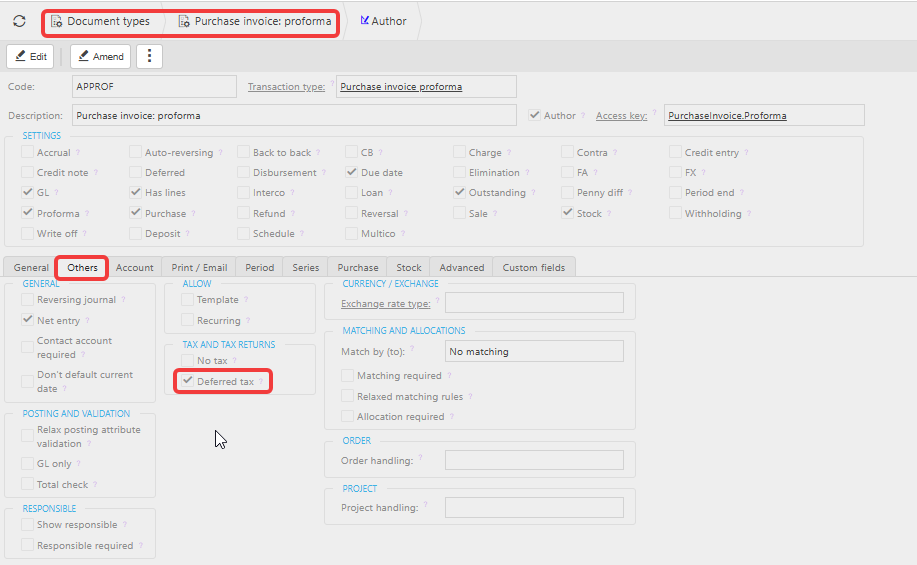Follow the Purchase invoice proforma link
Screen dimensions: 917x565
[x=401, y=87]
